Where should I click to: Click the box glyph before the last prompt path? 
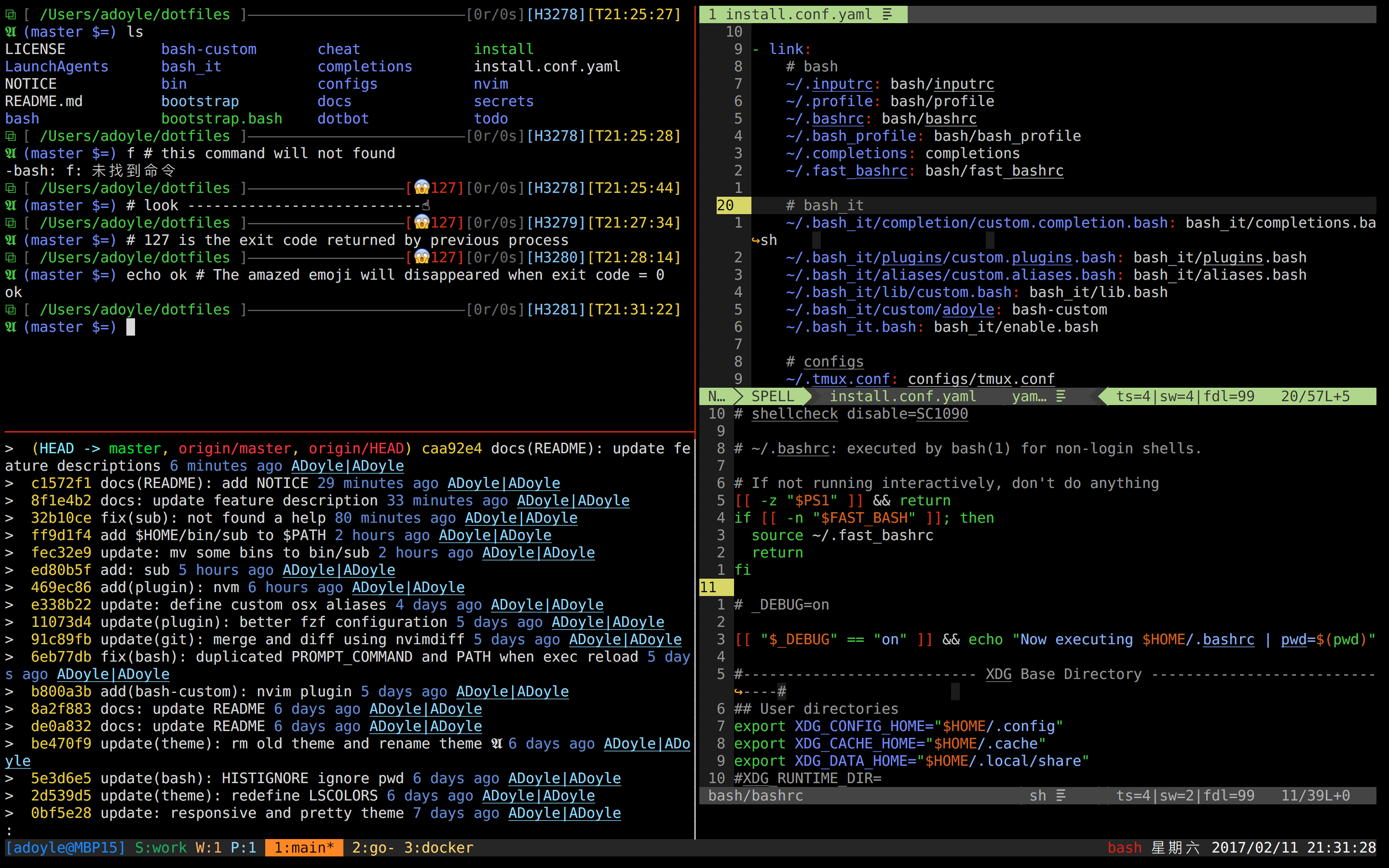[x=10, y=310]
